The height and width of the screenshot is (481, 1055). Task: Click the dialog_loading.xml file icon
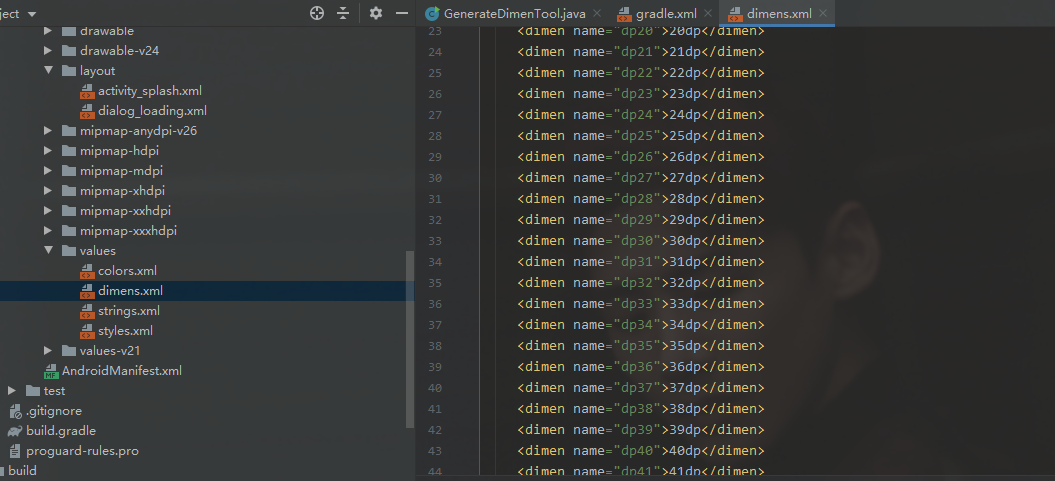point(87,111)
